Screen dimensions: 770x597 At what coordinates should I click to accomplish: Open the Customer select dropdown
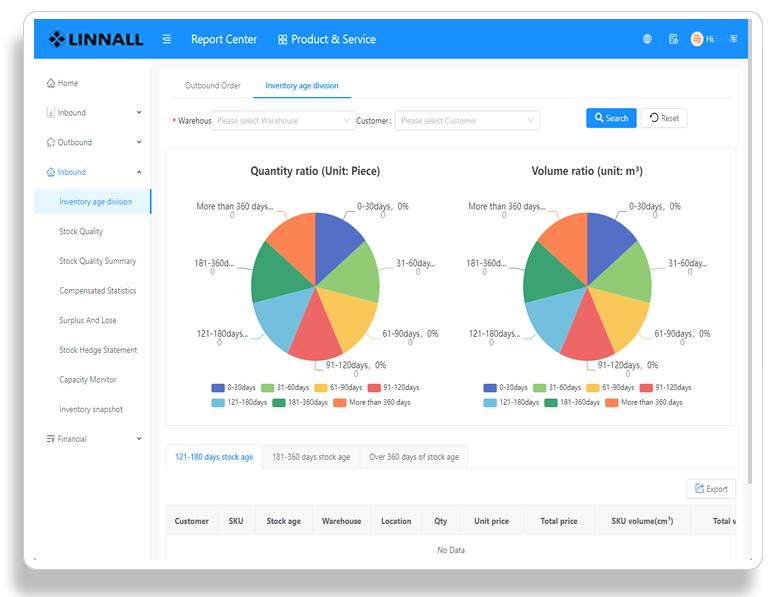tap(467, 121)
